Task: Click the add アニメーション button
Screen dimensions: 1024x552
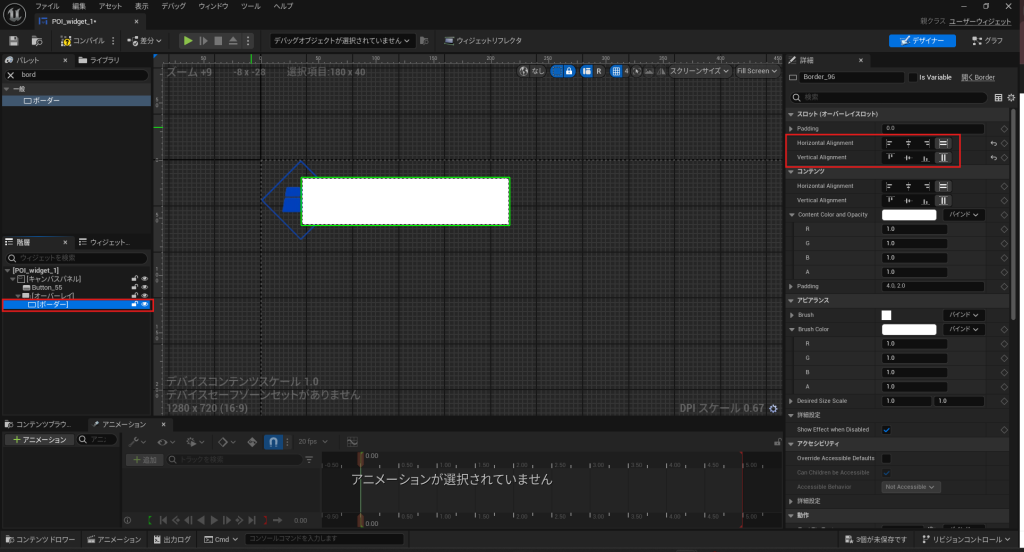Action: tap(39, 440)
